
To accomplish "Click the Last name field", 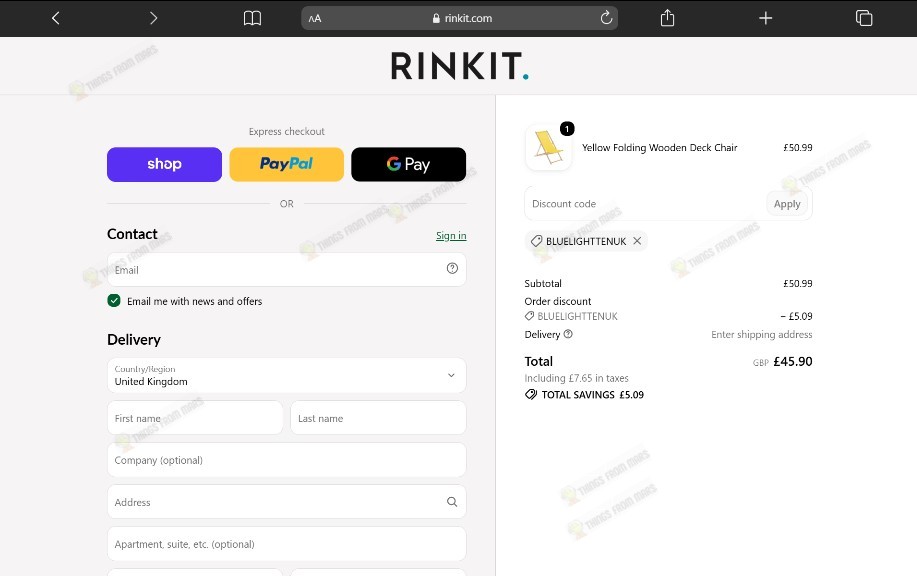I will click(378, 418).
